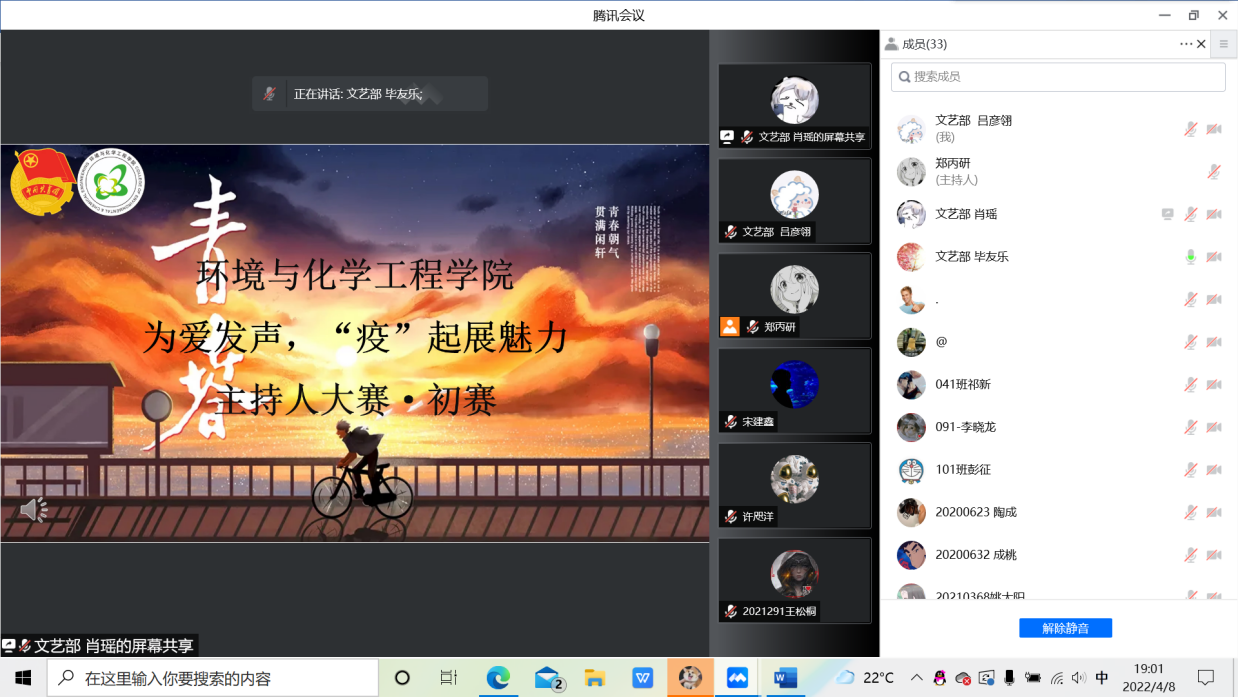1238x697 pixels.
Task: Click green active mic icon for 文艺部 毕友乐
Action: [x=1190, y=257]
